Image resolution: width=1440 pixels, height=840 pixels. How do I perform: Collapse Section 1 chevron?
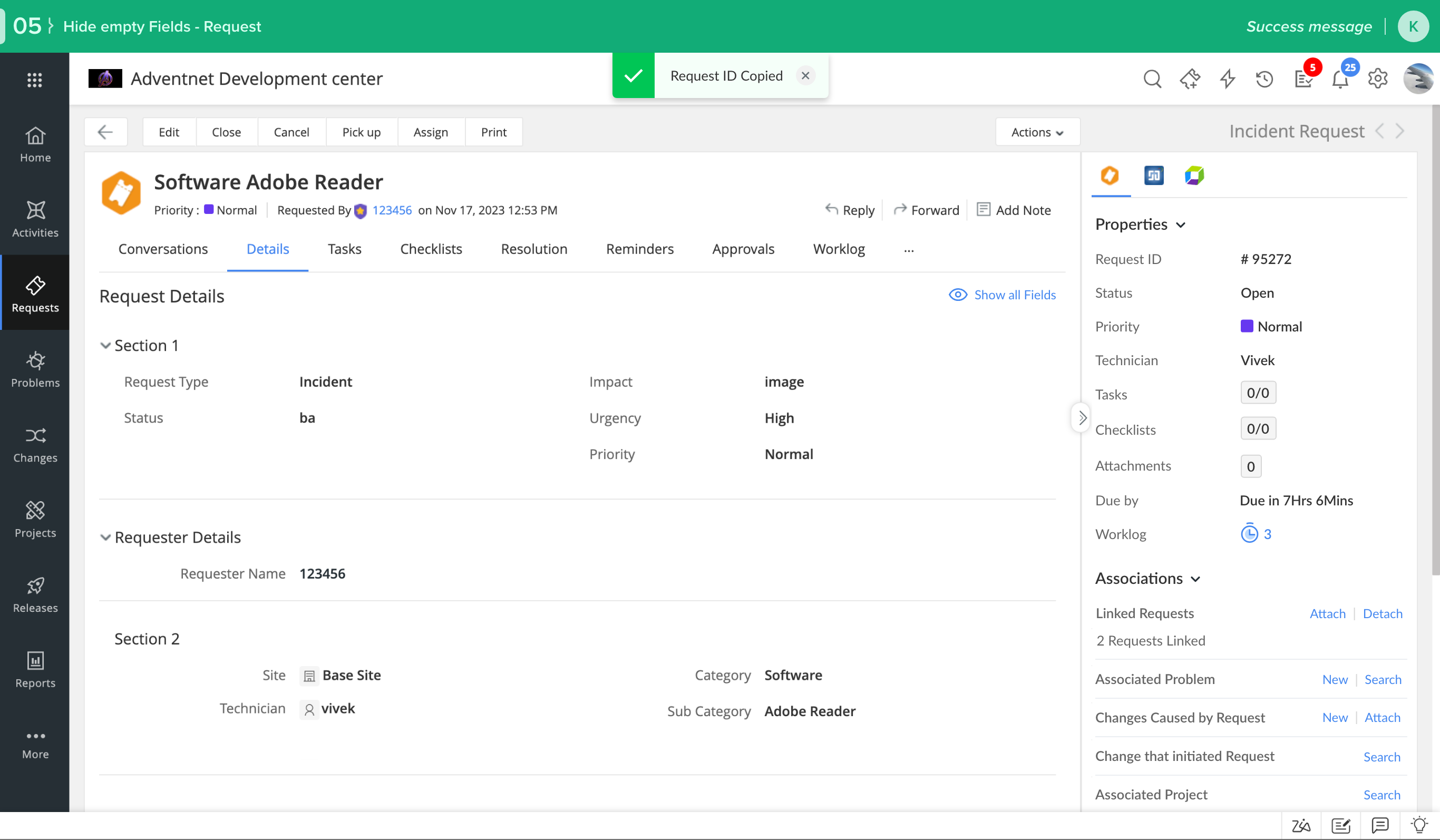pos(105,345)
